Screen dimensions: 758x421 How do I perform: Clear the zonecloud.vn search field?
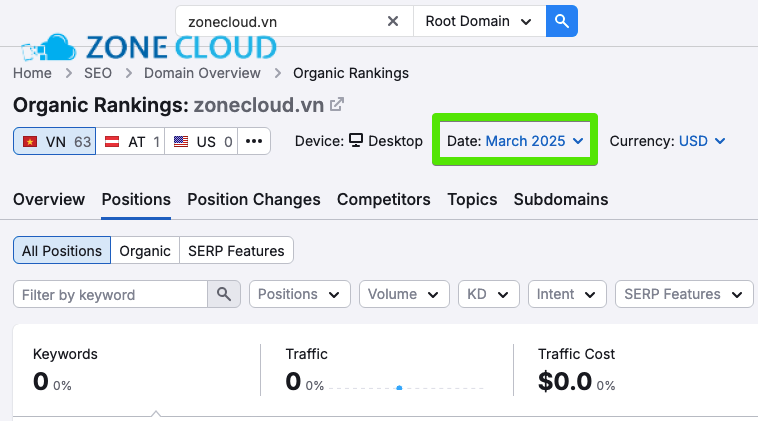[x=393, y=21]
